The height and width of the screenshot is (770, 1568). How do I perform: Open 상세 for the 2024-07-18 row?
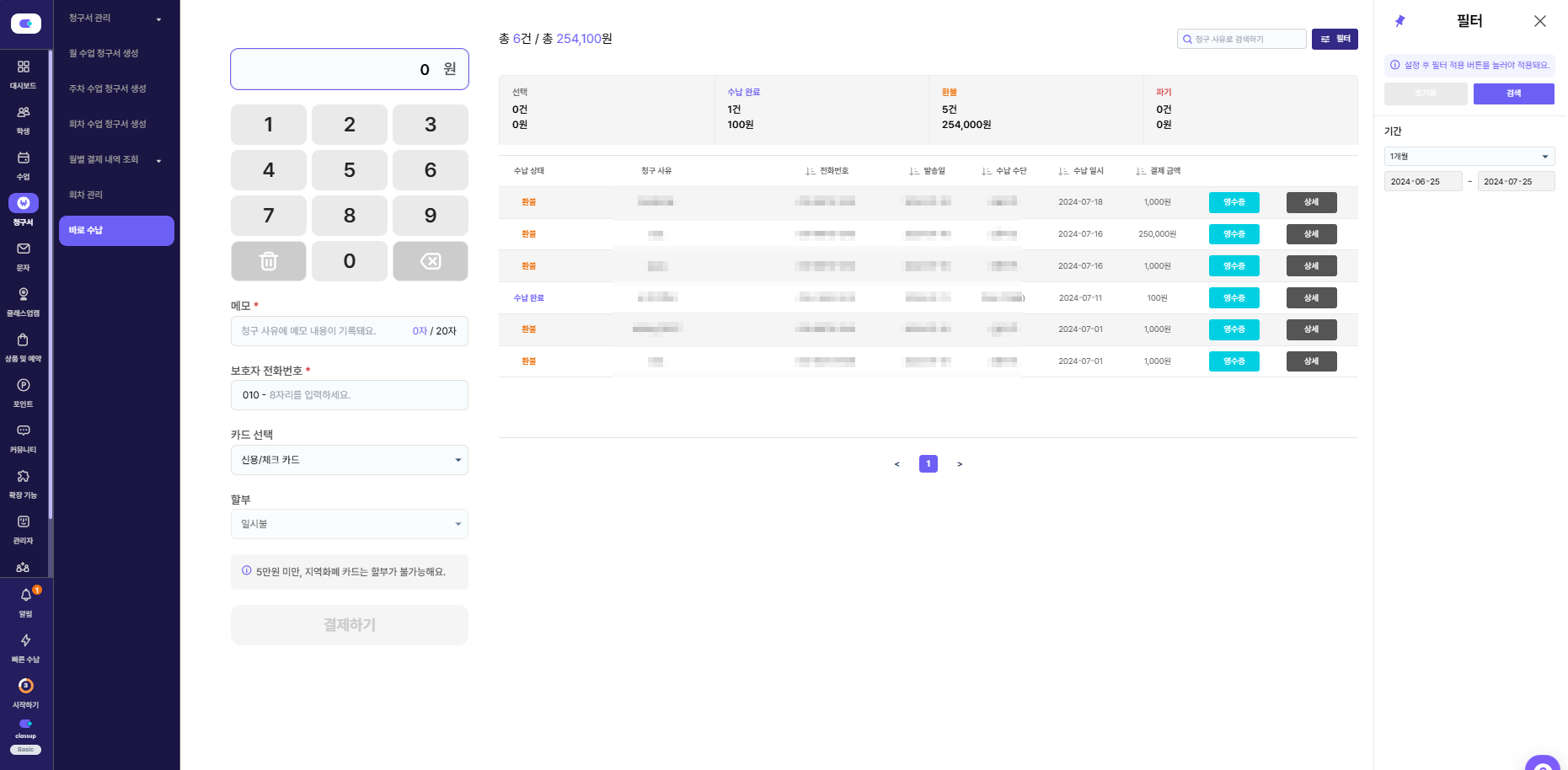coord(1312,202)
